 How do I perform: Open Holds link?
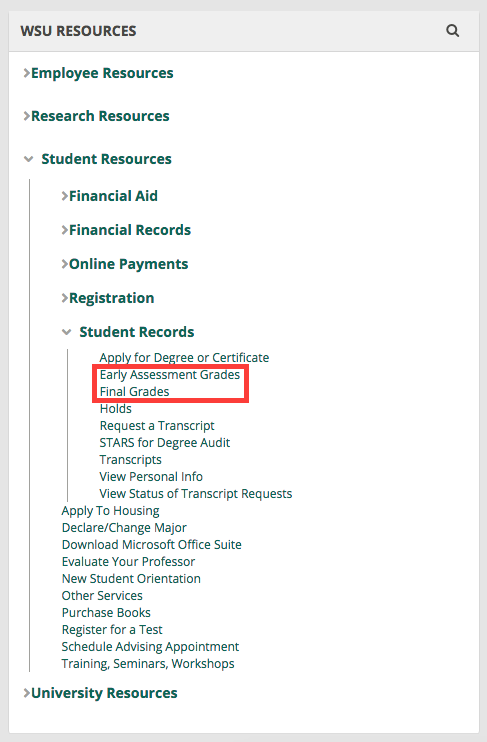click(x=115, y=409)
